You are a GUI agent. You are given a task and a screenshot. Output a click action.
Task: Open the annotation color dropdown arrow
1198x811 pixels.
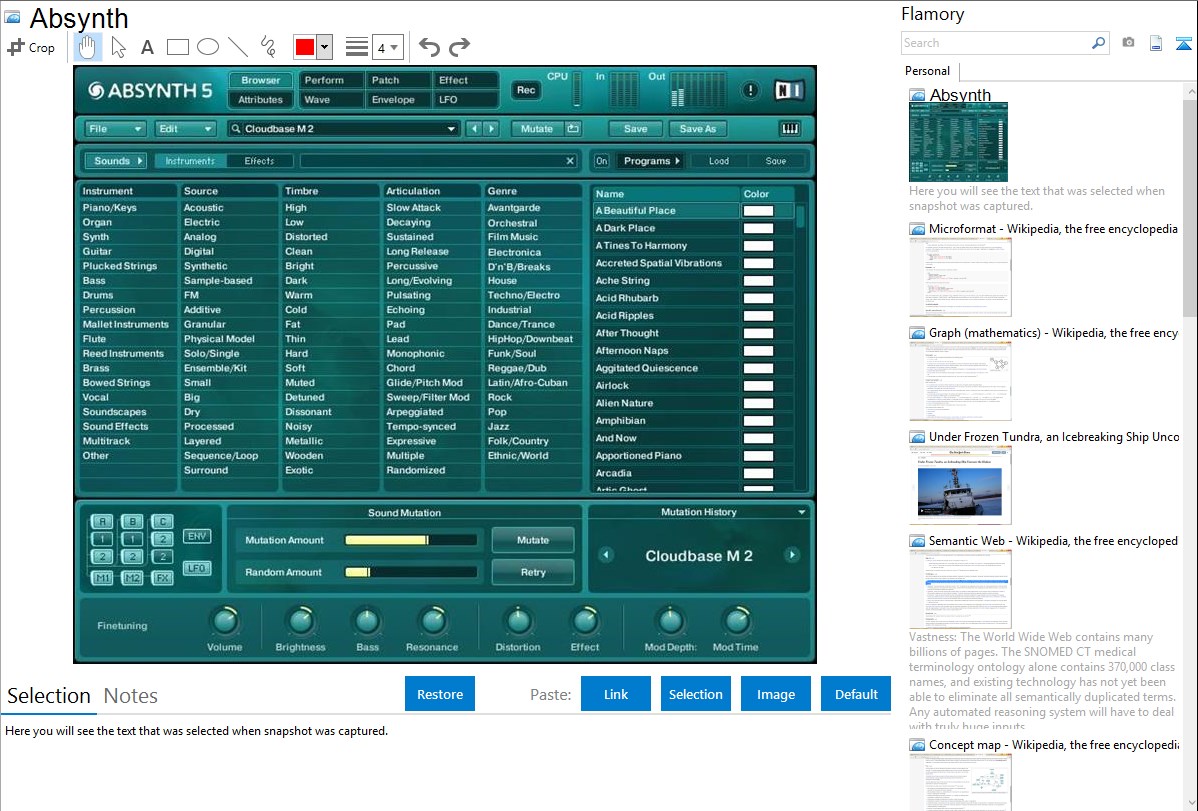pyautogui.click(x=324, y=47)
